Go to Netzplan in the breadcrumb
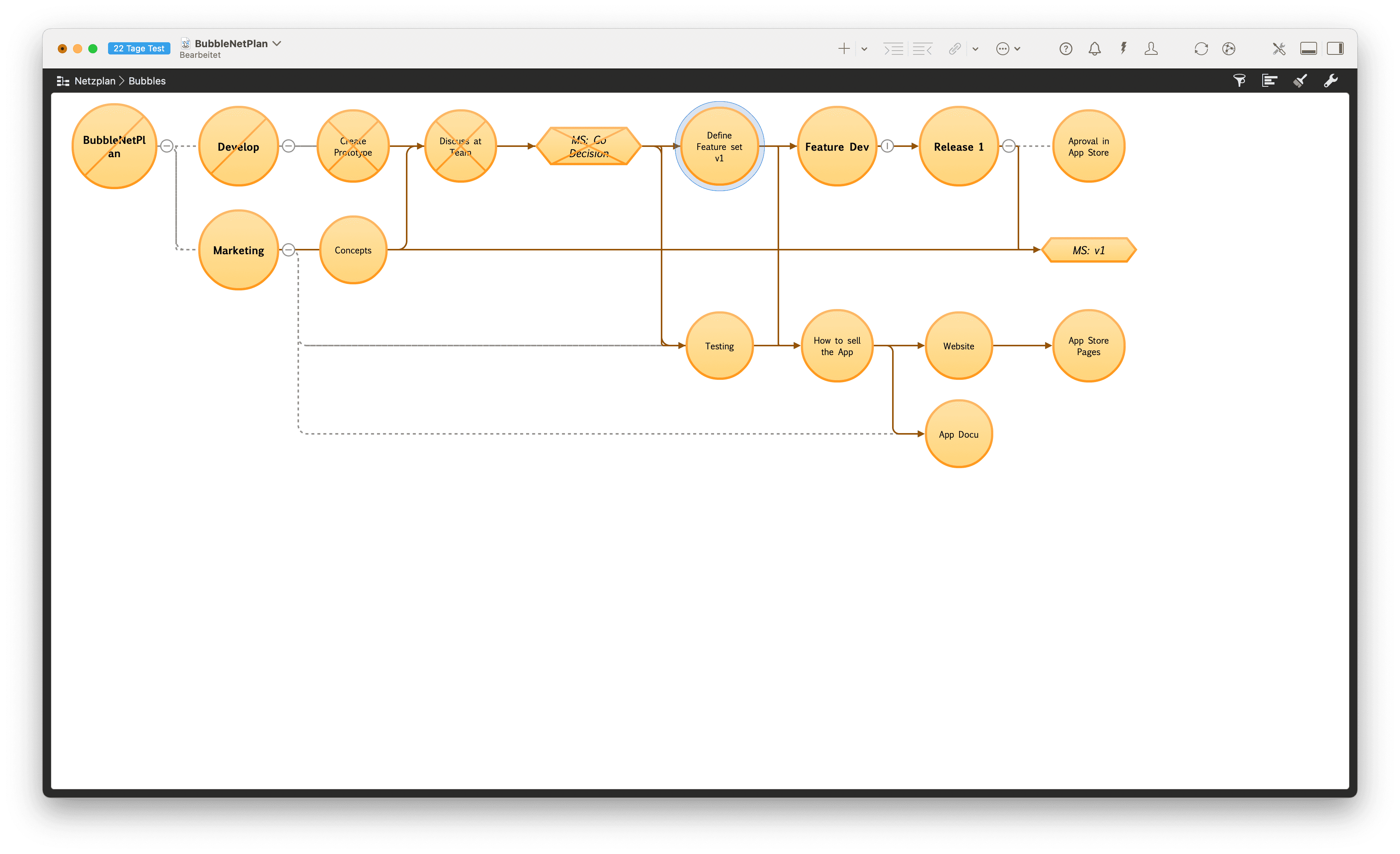The height and width of the screenshot is (854, 1400). coord(95,81)
